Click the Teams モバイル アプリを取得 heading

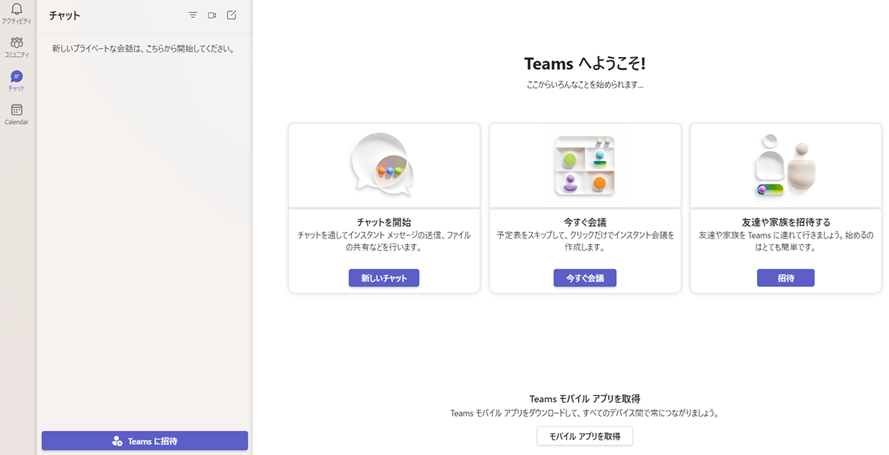point(585,399)
